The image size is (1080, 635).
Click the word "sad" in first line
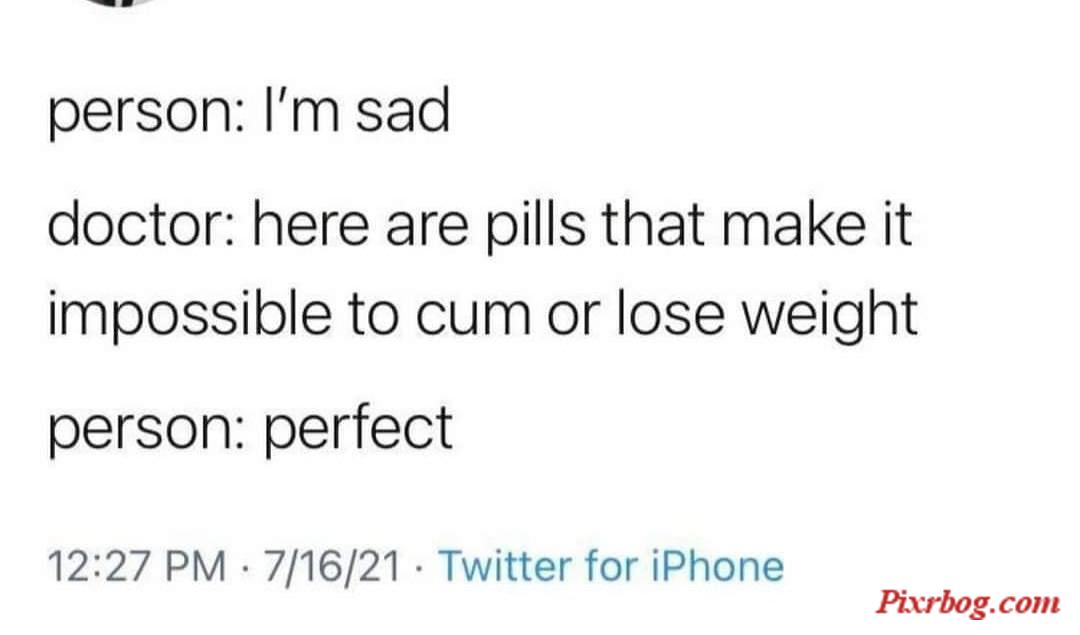[403, 112]
